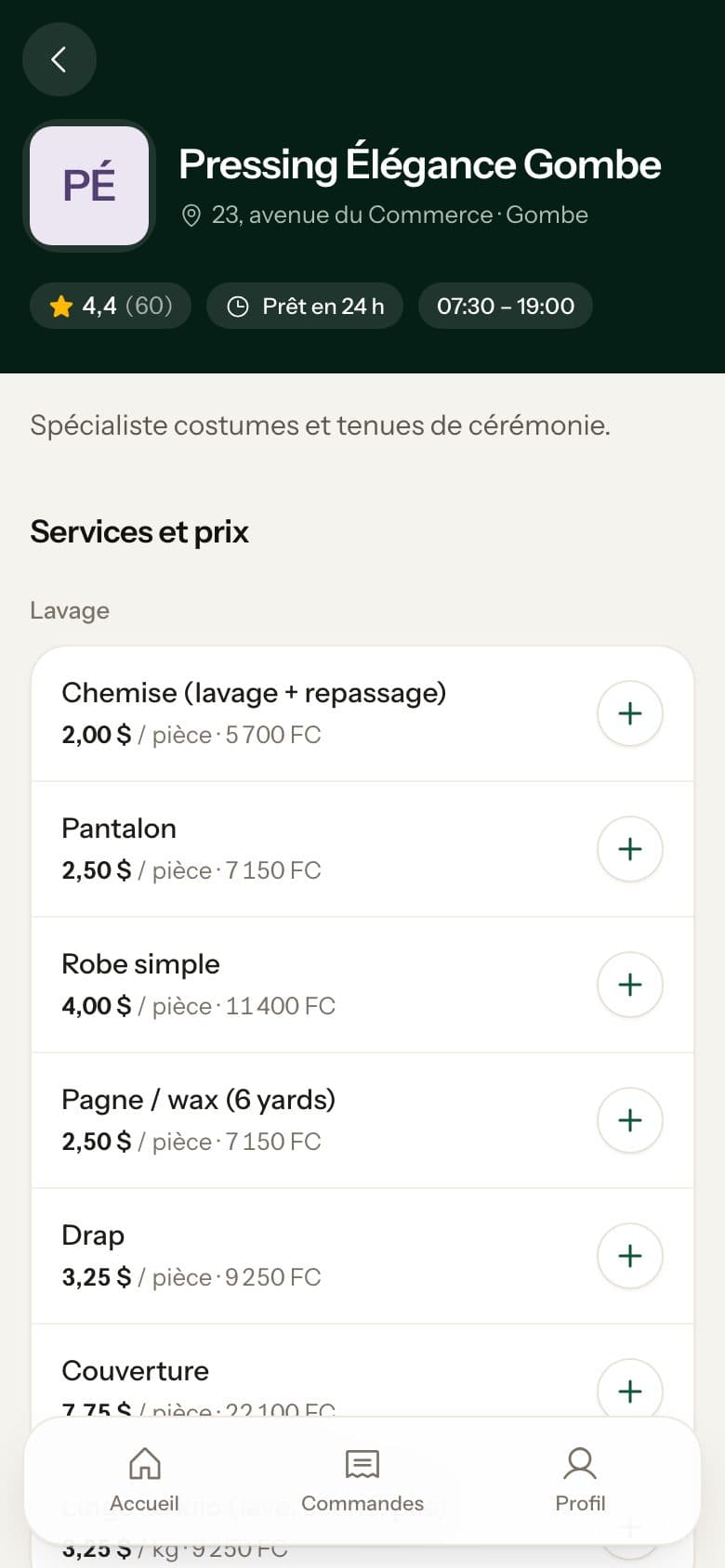Add Chemise (lavage + repassage) with plus icon
The height and width of the screenshot is (1568, 725).
pos(630,713)
